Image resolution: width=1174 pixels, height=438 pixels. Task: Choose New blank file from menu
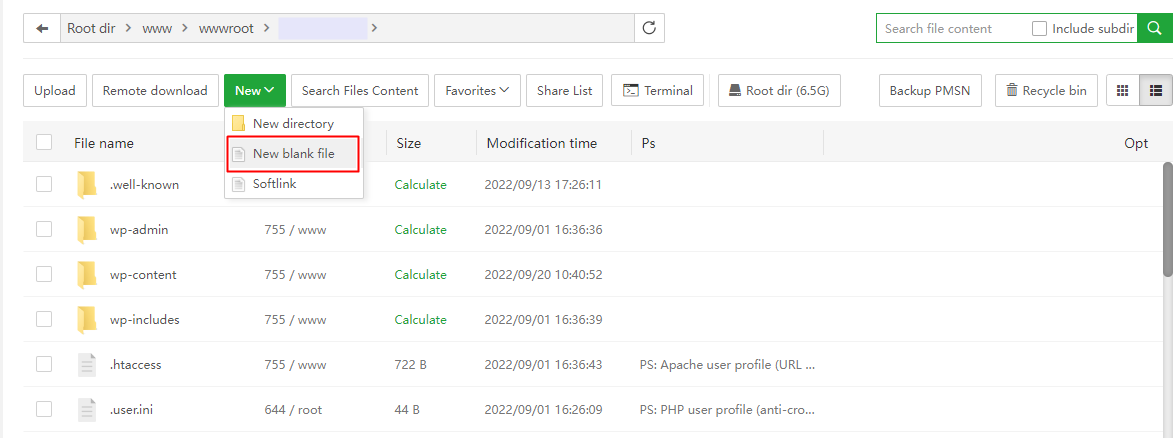pyautogui.click(x=293, y=154)
